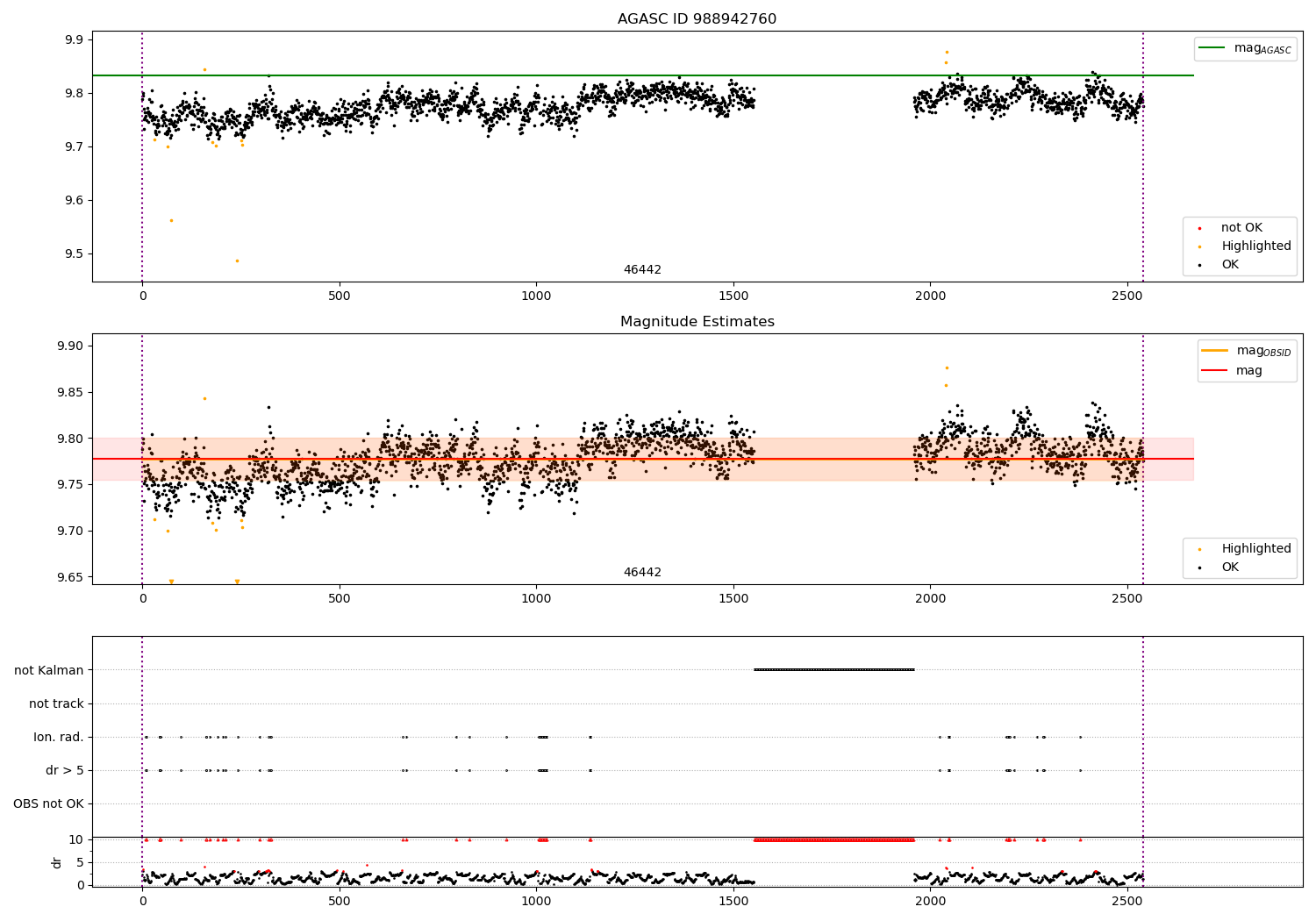This screenshot has width=1316, height=921.
Task: Click the 9.70 y-axis tick label
Action: pyautogui.click(x=71, y=532)
